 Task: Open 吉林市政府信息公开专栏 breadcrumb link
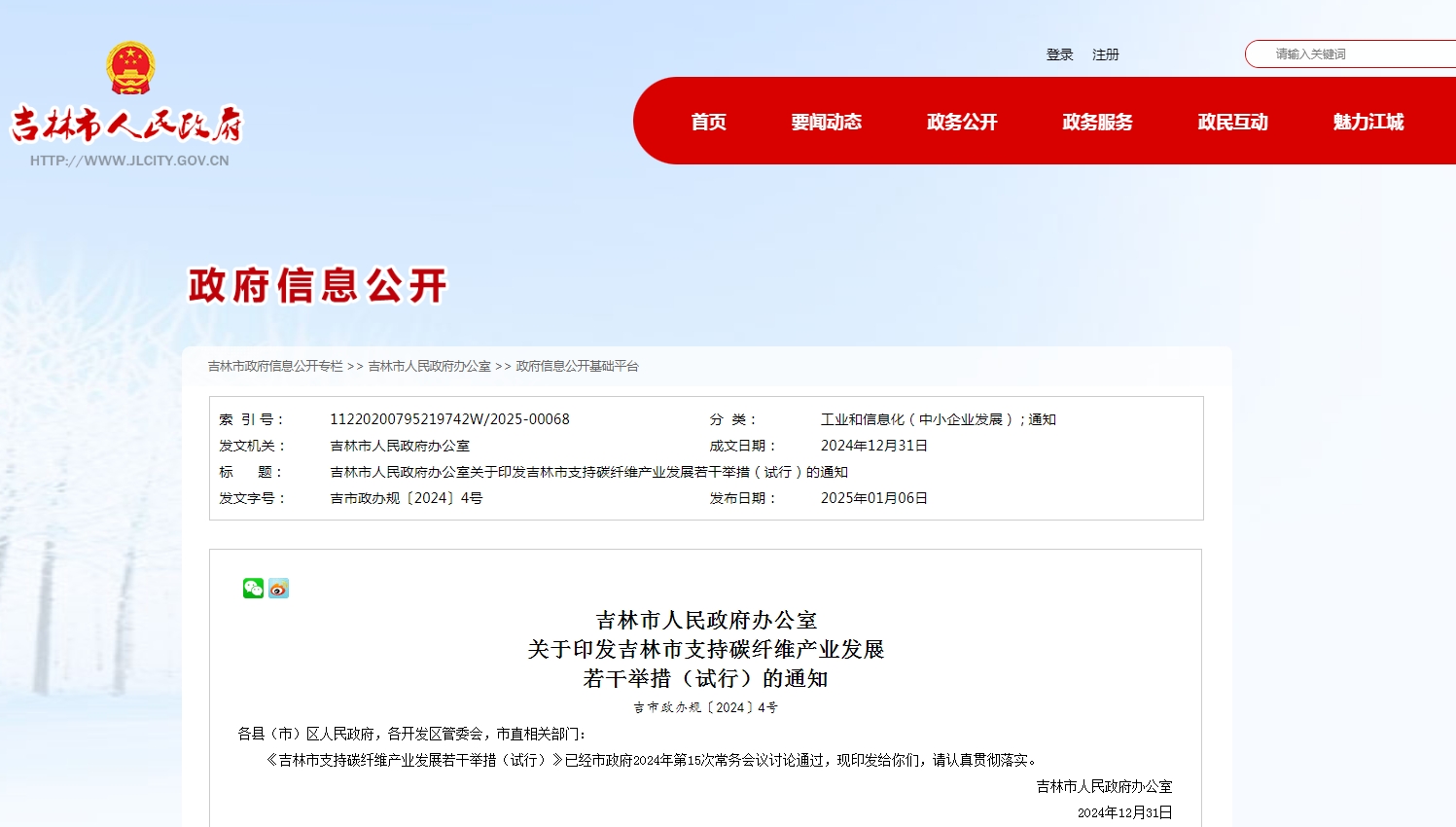[x=275, y=366]
